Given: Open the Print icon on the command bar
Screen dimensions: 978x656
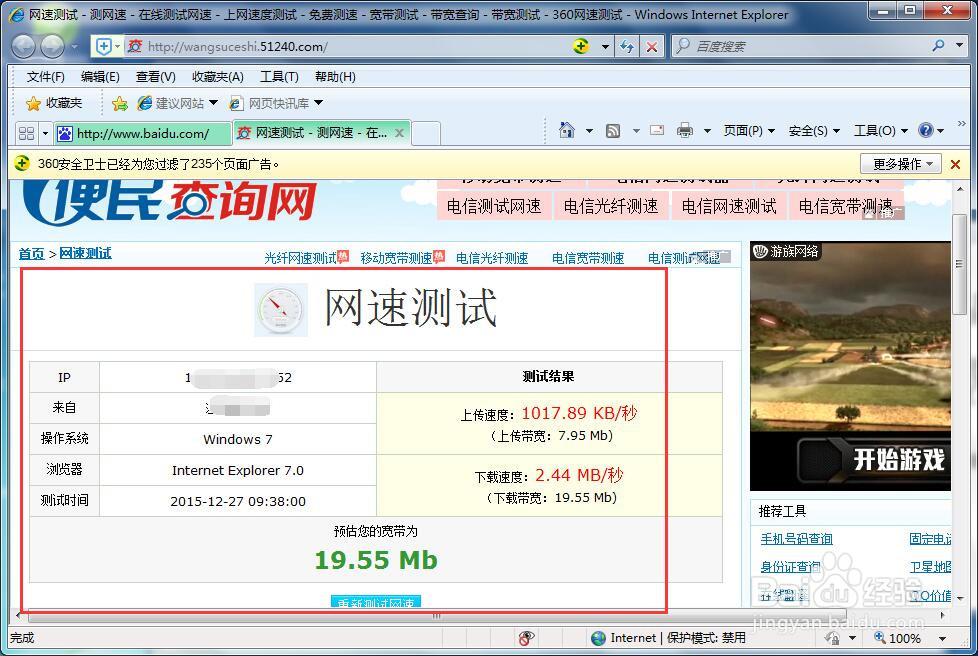Looking at the screenshot, I should point(687,130).
